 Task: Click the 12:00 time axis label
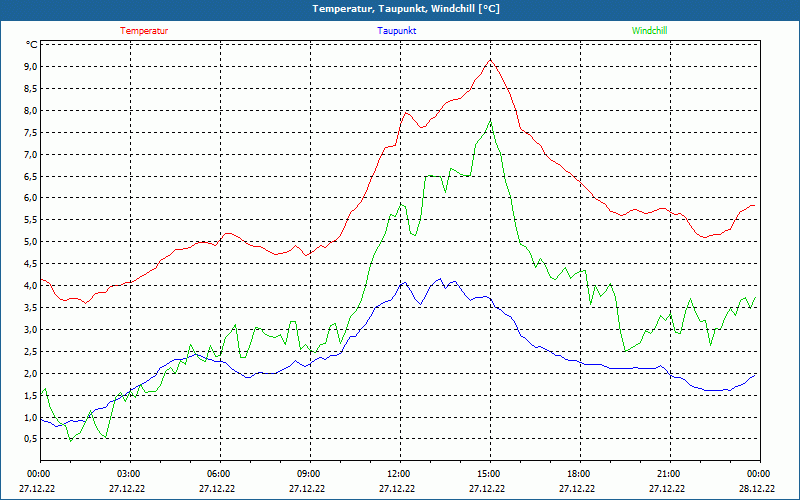[398, 474]
